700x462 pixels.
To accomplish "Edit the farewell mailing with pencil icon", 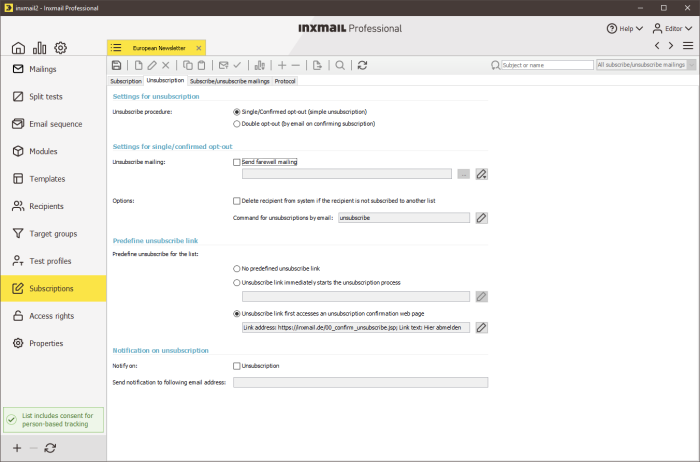I will point(481,174).
